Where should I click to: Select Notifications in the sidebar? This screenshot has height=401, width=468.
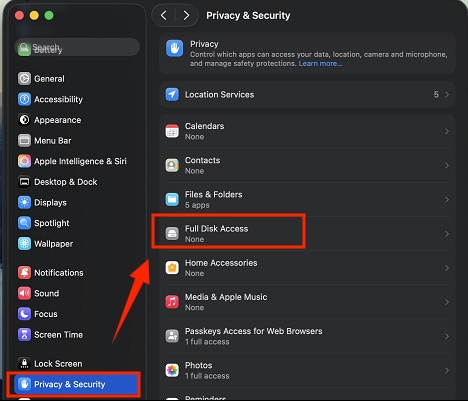point(76,273)
